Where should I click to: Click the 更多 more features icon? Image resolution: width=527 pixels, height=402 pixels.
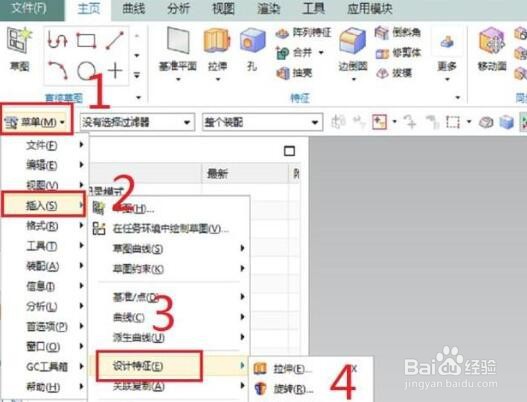click(x=447, y=43)
